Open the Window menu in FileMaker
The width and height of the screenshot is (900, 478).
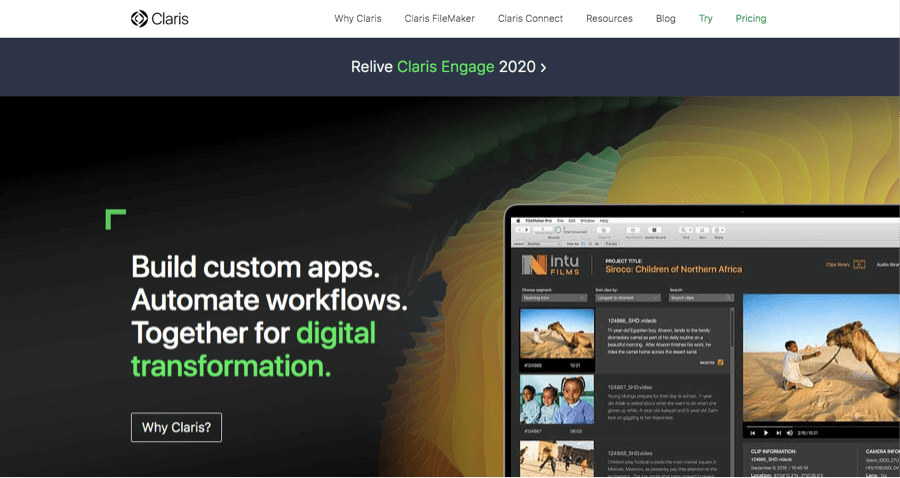point(588,221)
